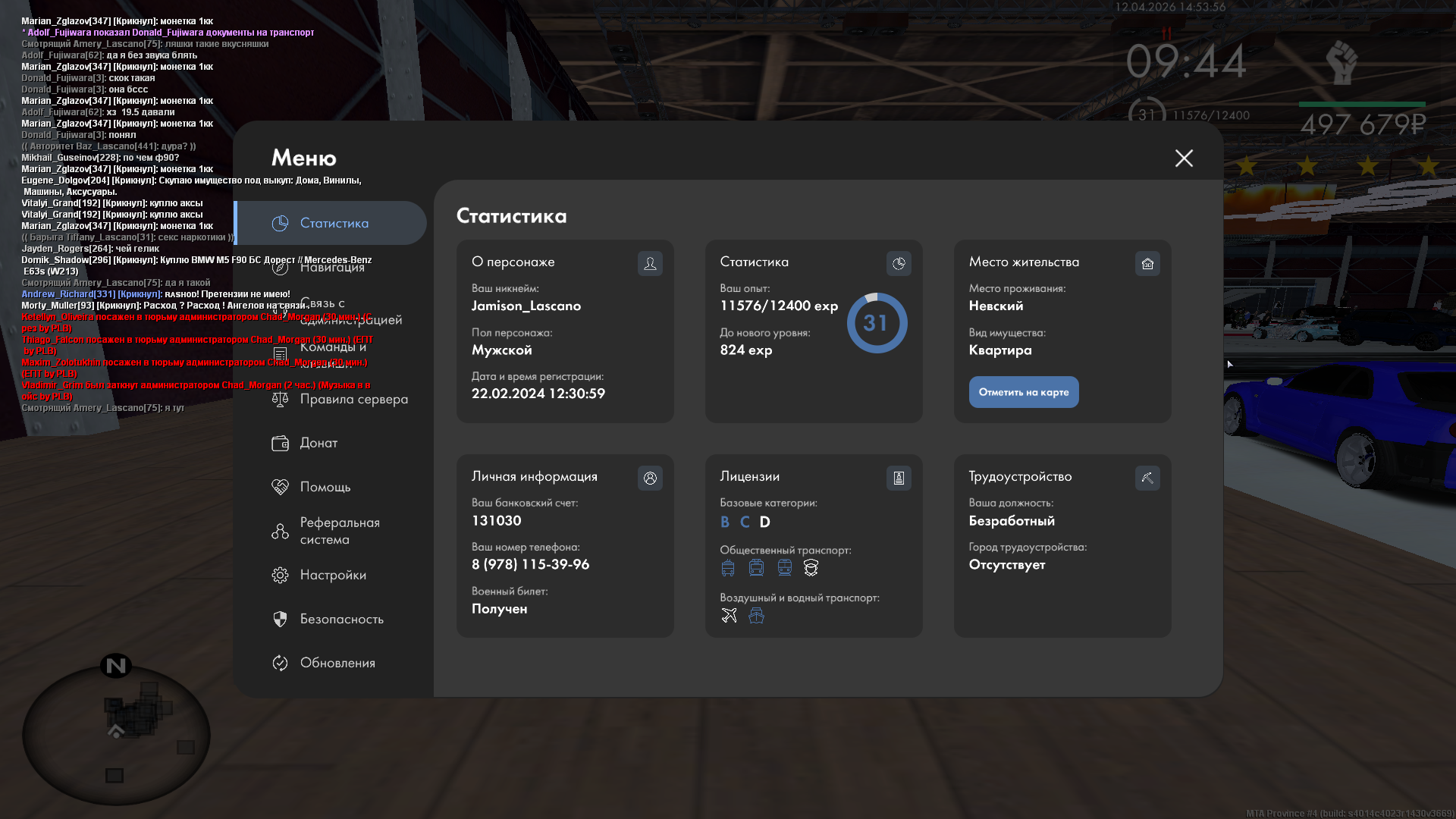Open Реферальная система section

click(339, 531)
